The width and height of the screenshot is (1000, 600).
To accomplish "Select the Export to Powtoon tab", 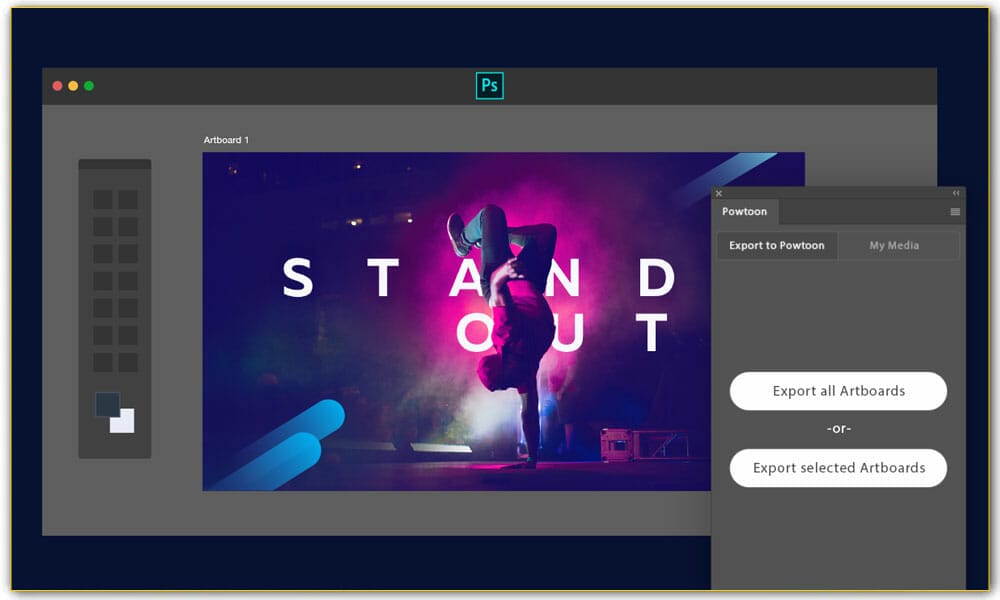I will (x=777, y=245).
